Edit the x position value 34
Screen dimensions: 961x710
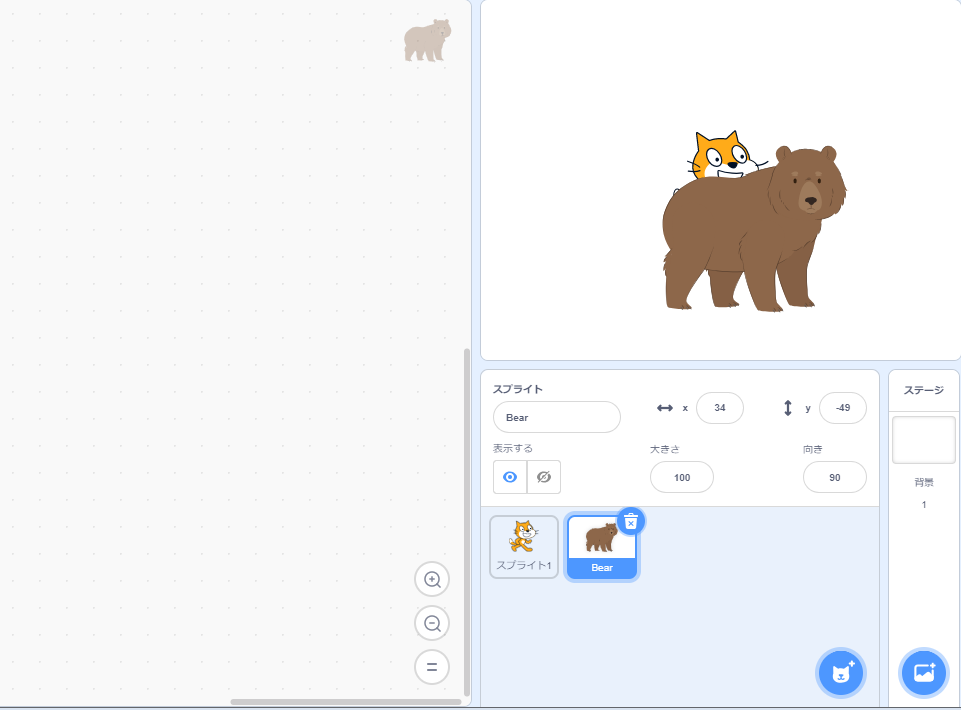tap(720, 408)
